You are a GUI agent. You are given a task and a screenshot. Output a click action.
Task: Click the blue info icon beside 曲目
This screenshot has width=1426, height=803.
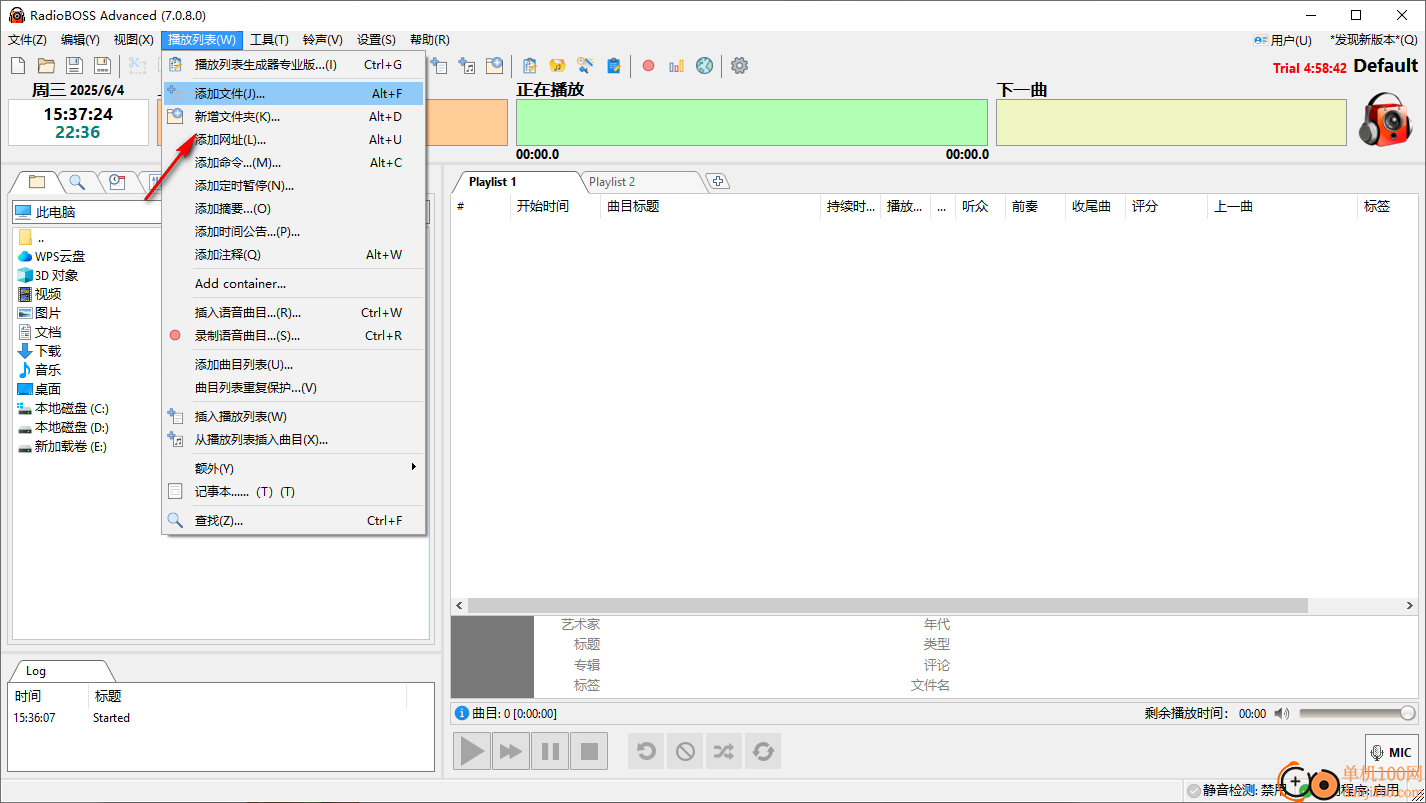pos(462,713)
